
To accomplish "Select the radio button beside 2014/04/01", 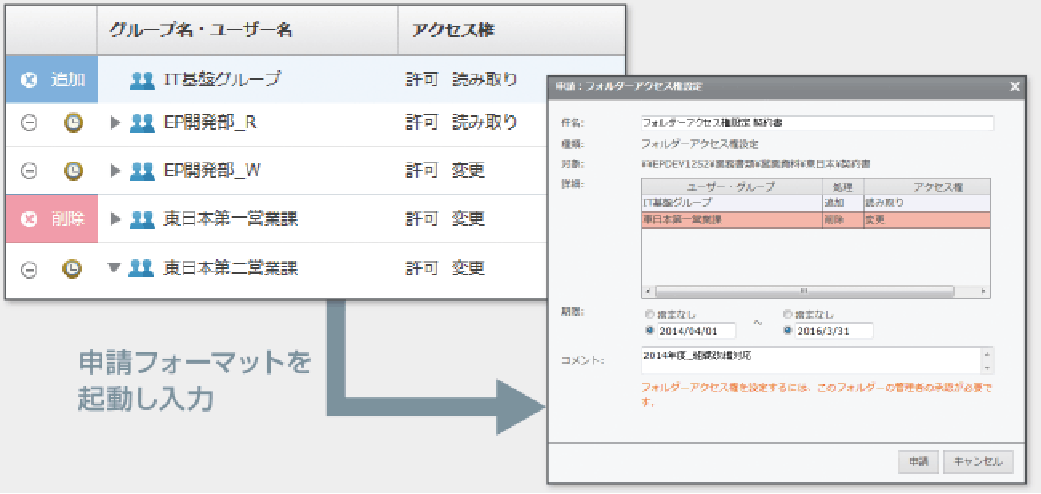I will pos(649,330).
